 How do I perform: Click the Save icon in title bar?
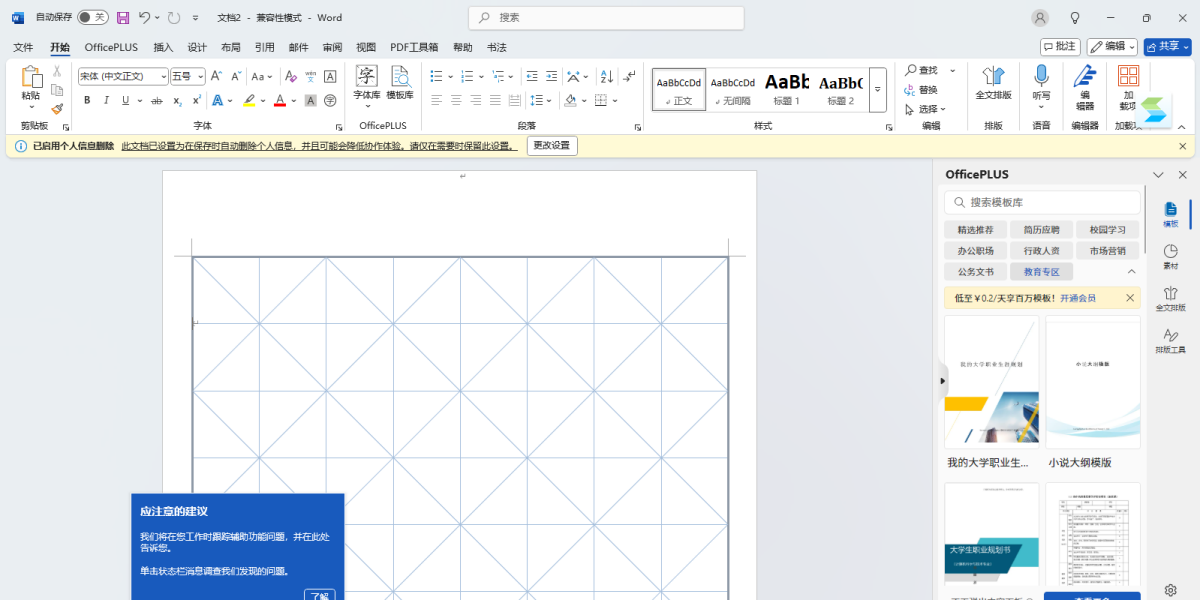click(x=123, y=17)
